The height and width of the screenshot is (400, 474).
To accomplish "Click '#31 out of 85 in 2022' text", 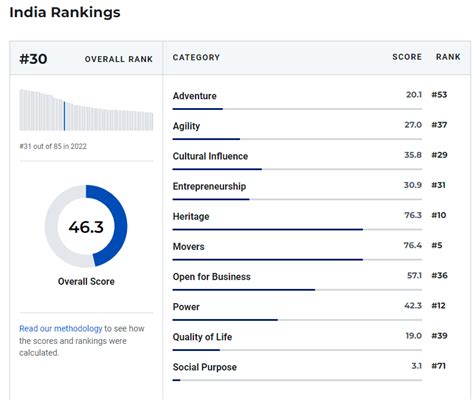I will tap(53, 146).
